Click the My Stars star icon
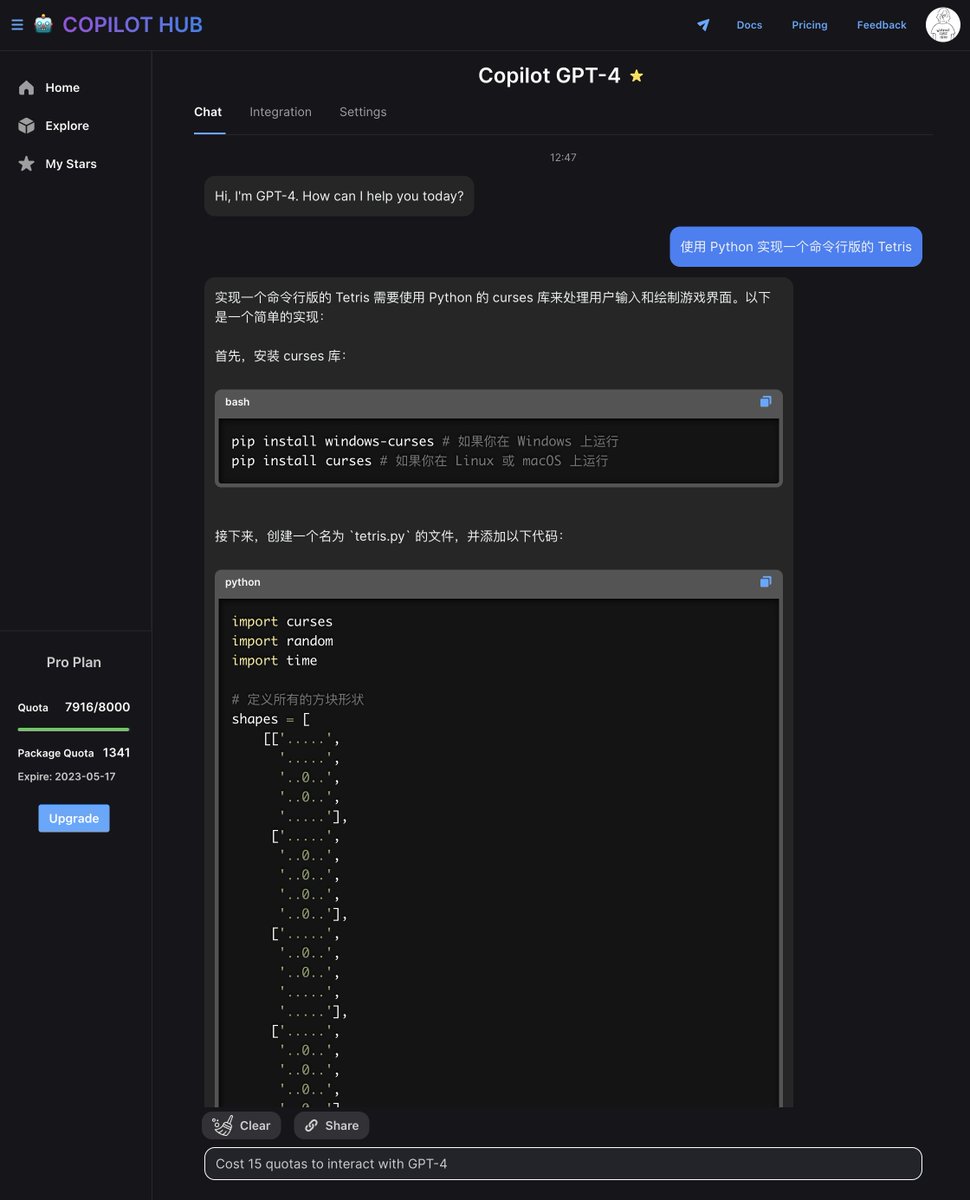The height and width of the screenshot is (1200, 970). (x=26, y=164)
